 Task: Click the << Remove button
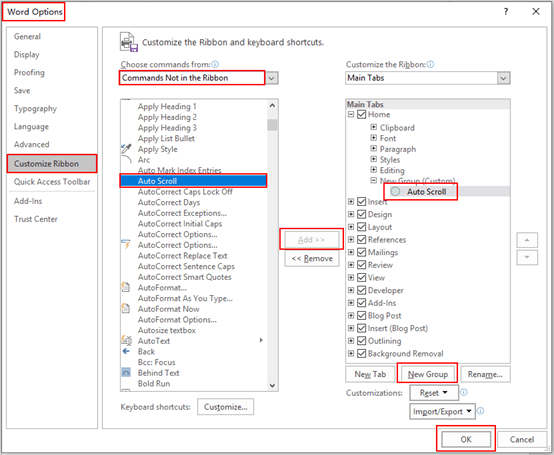(x=312, y=259)
